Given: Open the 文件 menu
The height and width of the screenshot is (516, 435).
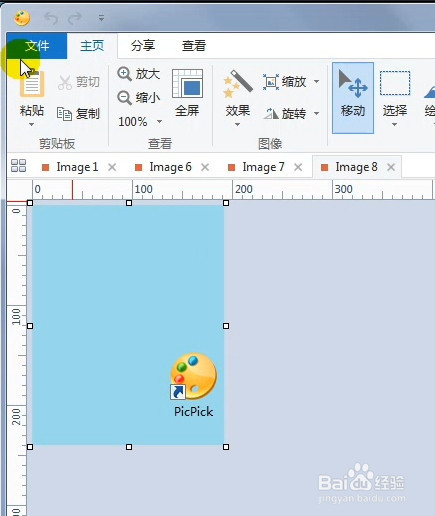Looking at the screenshot, I should click(x=37, y=46).
